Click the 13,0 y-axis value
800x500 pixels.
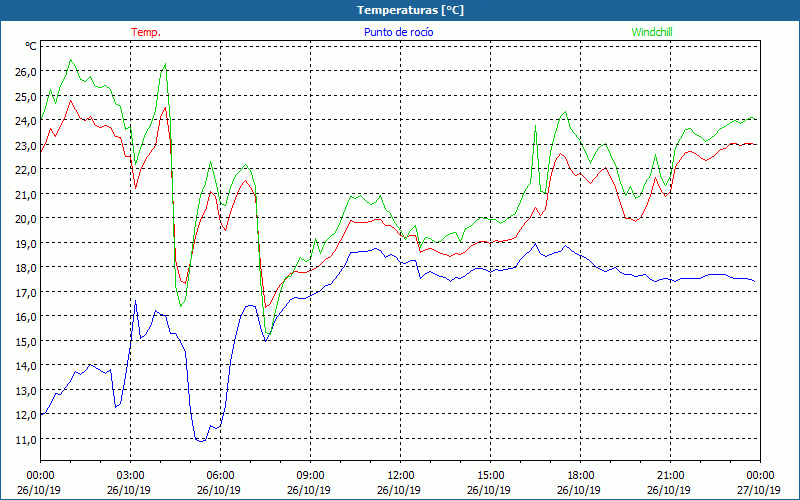point(26,390)
